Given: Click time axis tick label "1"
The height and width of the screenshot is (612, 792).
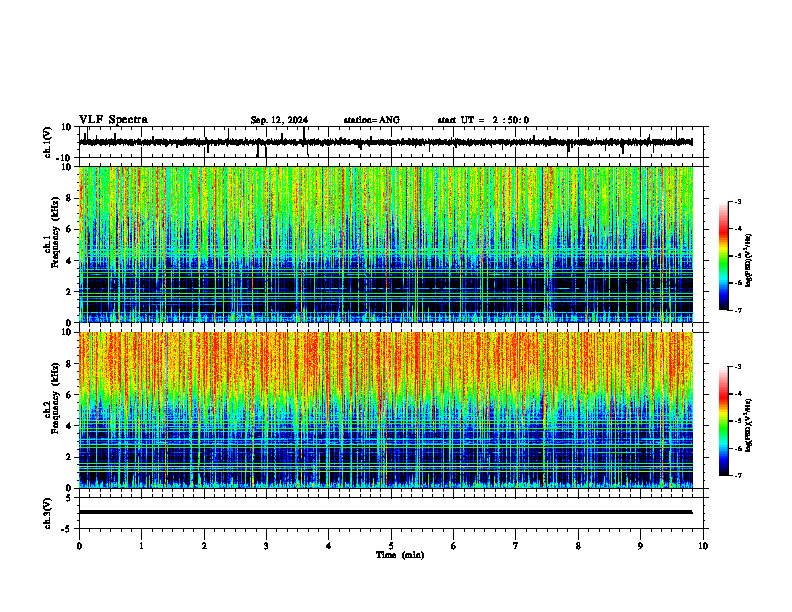Looking at the screenshot, I should (x=141, y=546).
